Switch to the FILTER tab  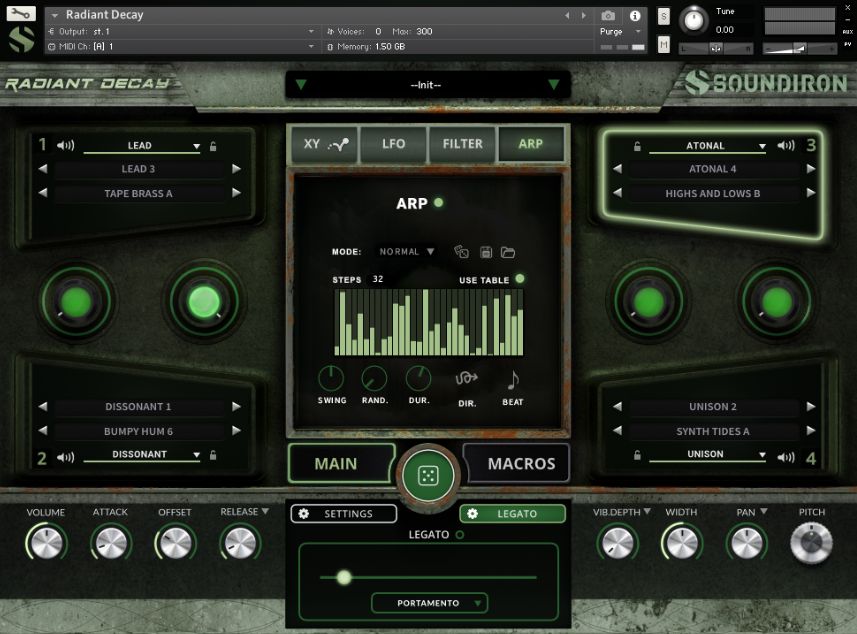click(462, 144)
